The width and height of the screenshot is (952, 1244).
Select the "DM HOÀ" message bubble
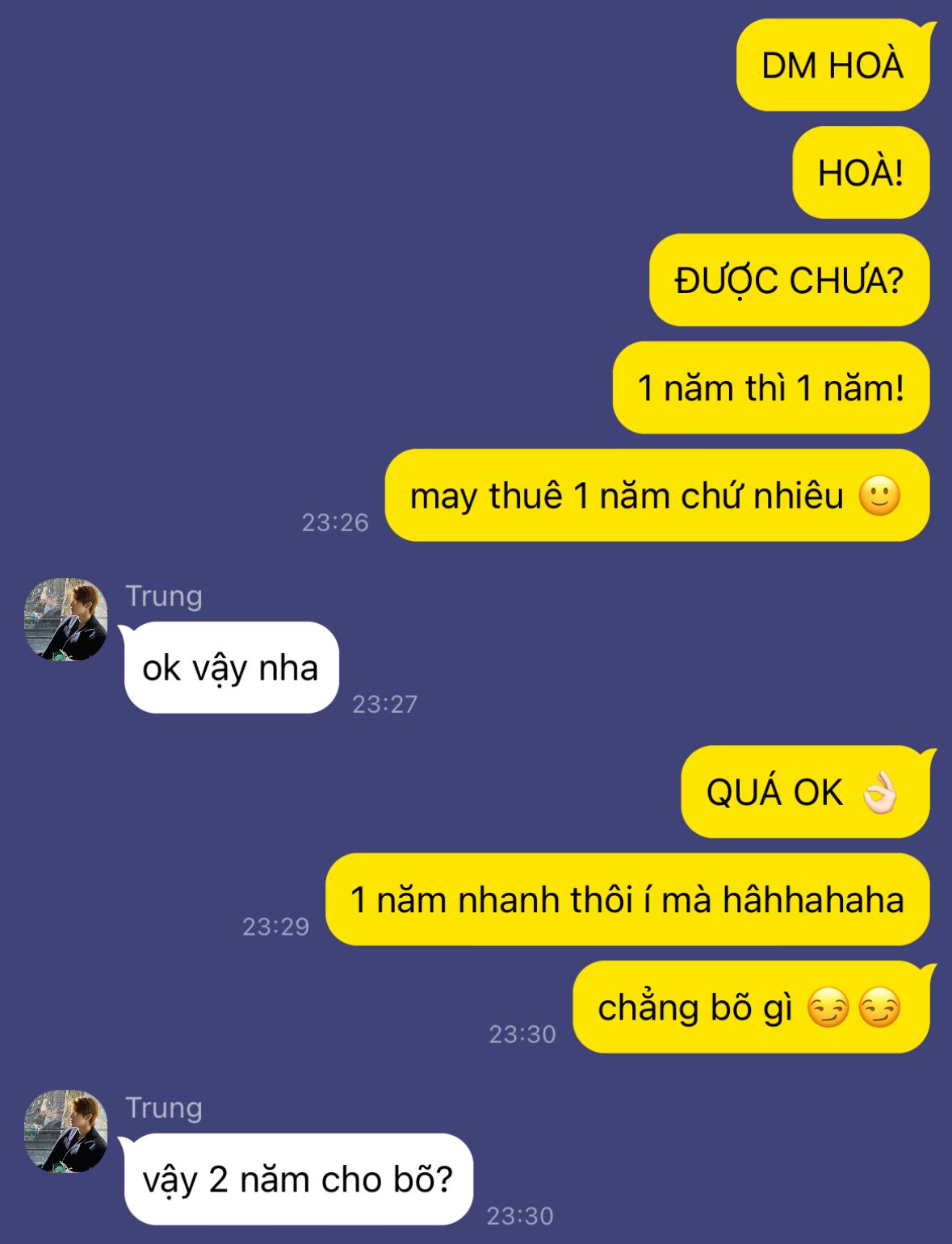tap(833, 65)
